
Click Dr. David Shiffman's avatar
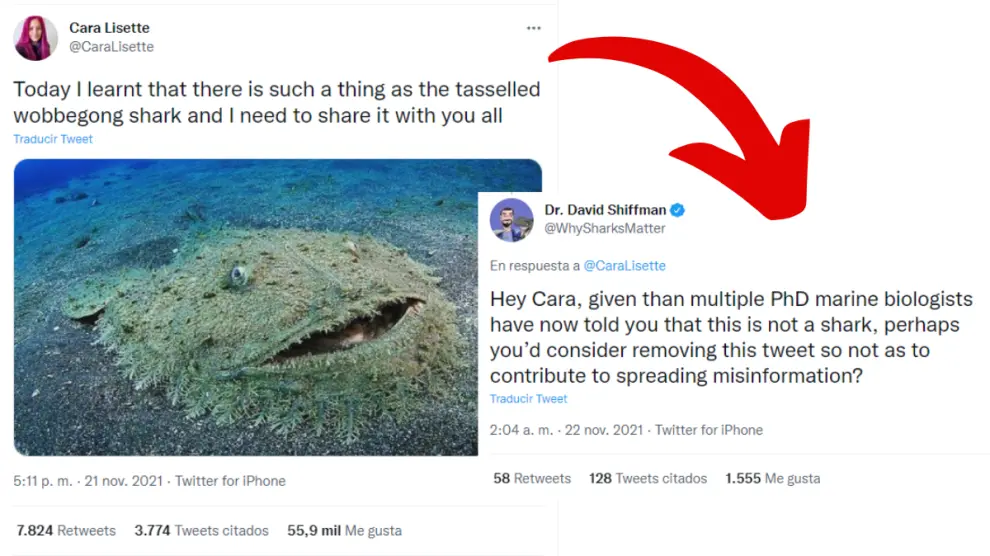click(511, 219)
